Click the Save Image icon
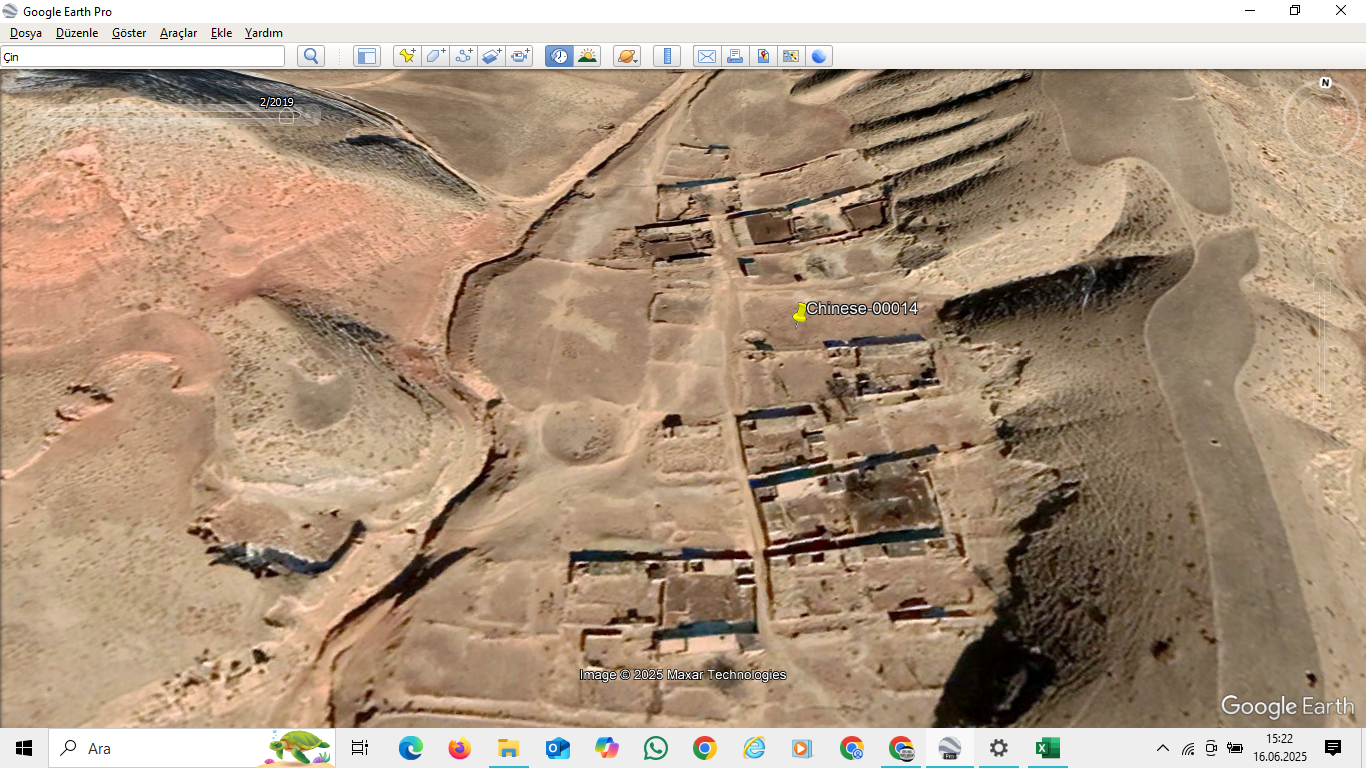 point(763,56)
